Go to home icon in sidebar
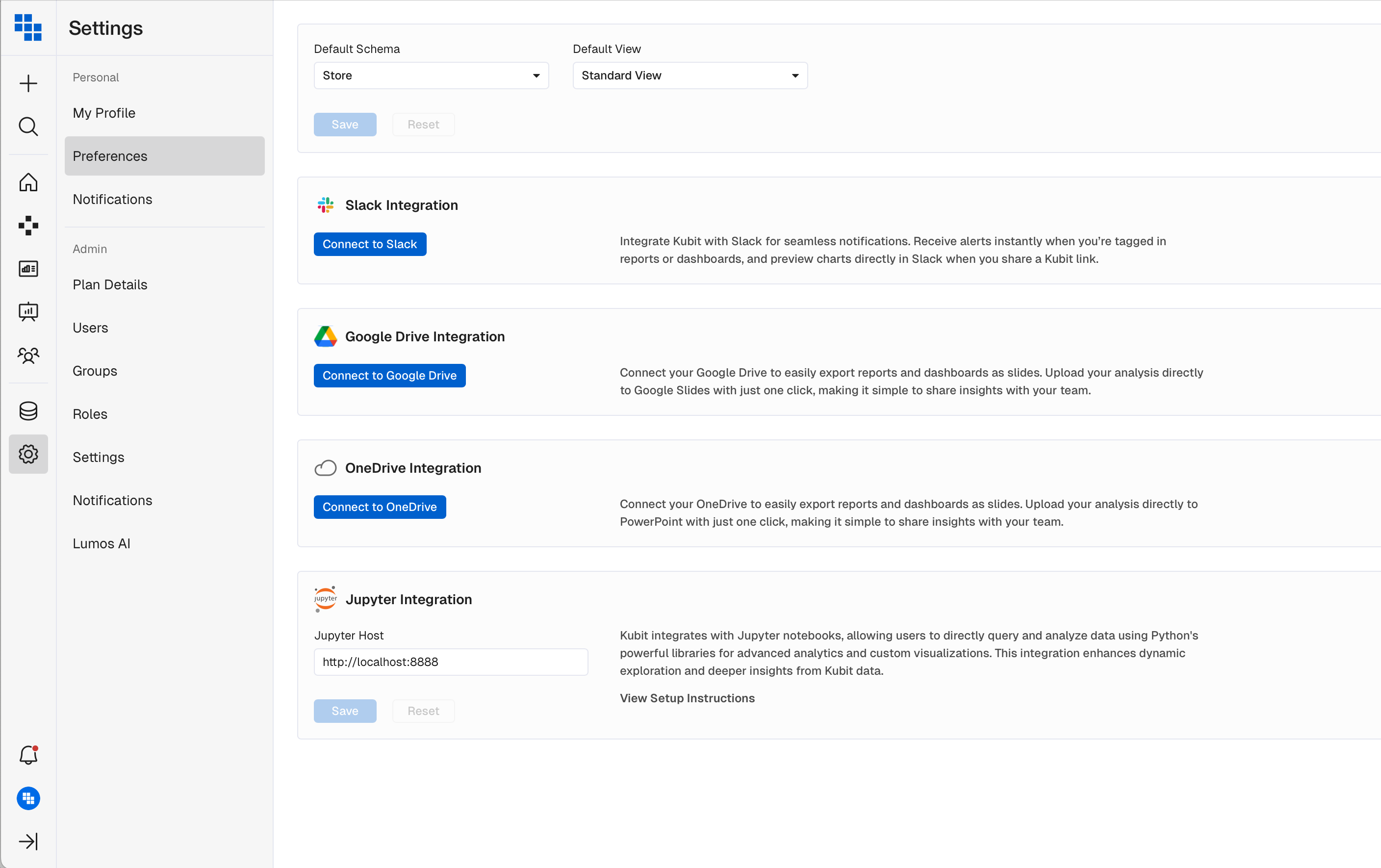Viewport: 1381px width, 868px height. (28, 182)
